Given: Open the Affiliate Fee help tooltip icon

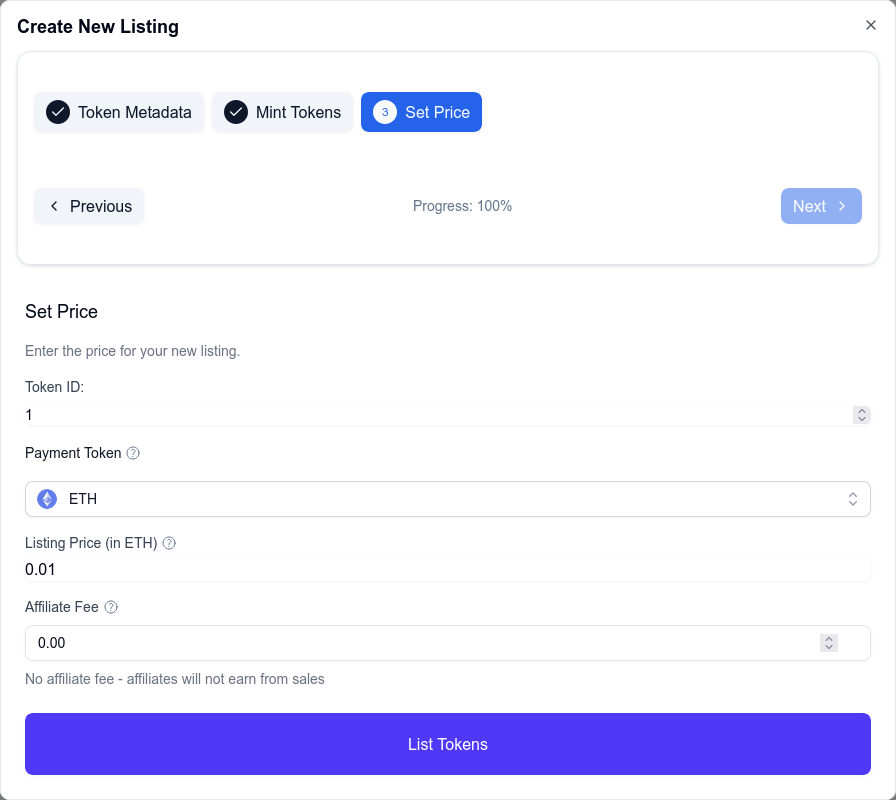Looking at the screenshot, I should click(110, 607).
